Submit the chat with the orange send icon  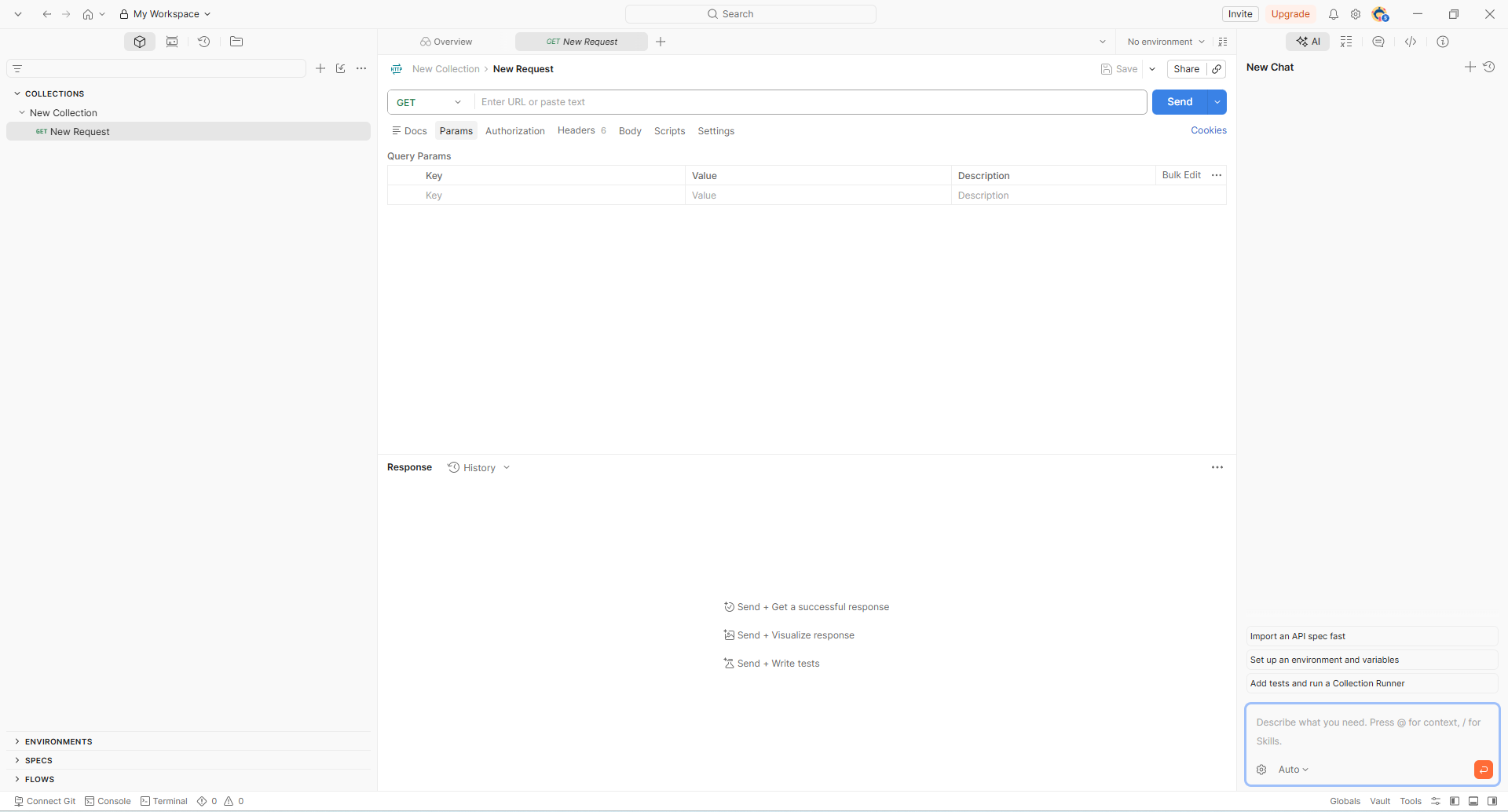1484,770
